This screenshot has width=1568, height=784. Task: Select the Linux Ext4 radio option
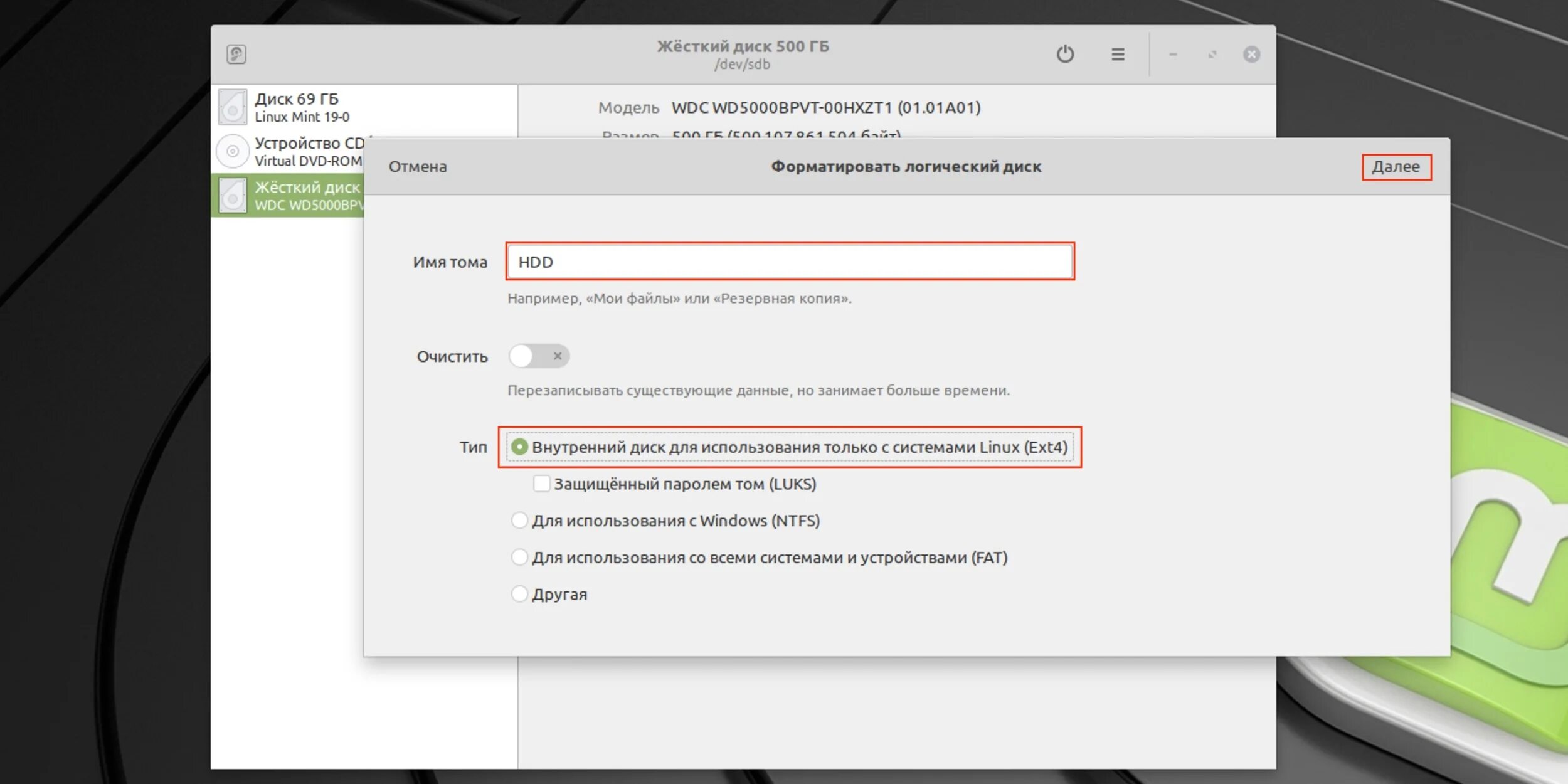coord(519,447)
